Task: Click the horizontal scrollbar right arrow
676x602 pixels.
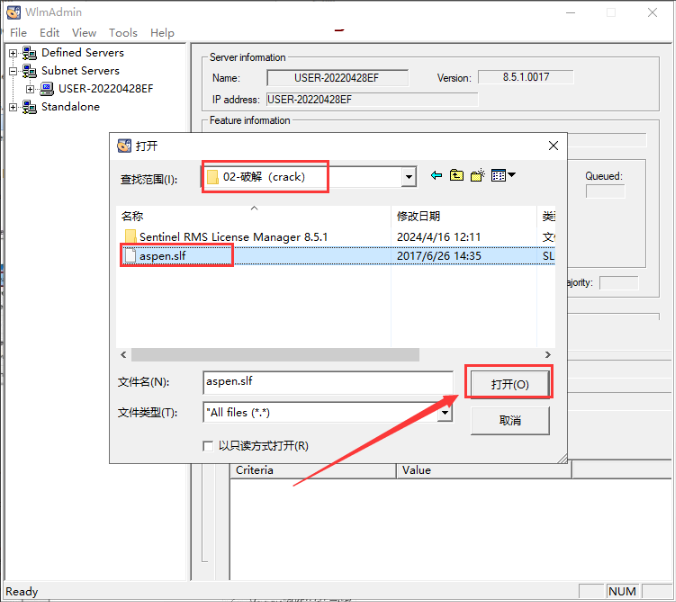Action: pos(548,354)
